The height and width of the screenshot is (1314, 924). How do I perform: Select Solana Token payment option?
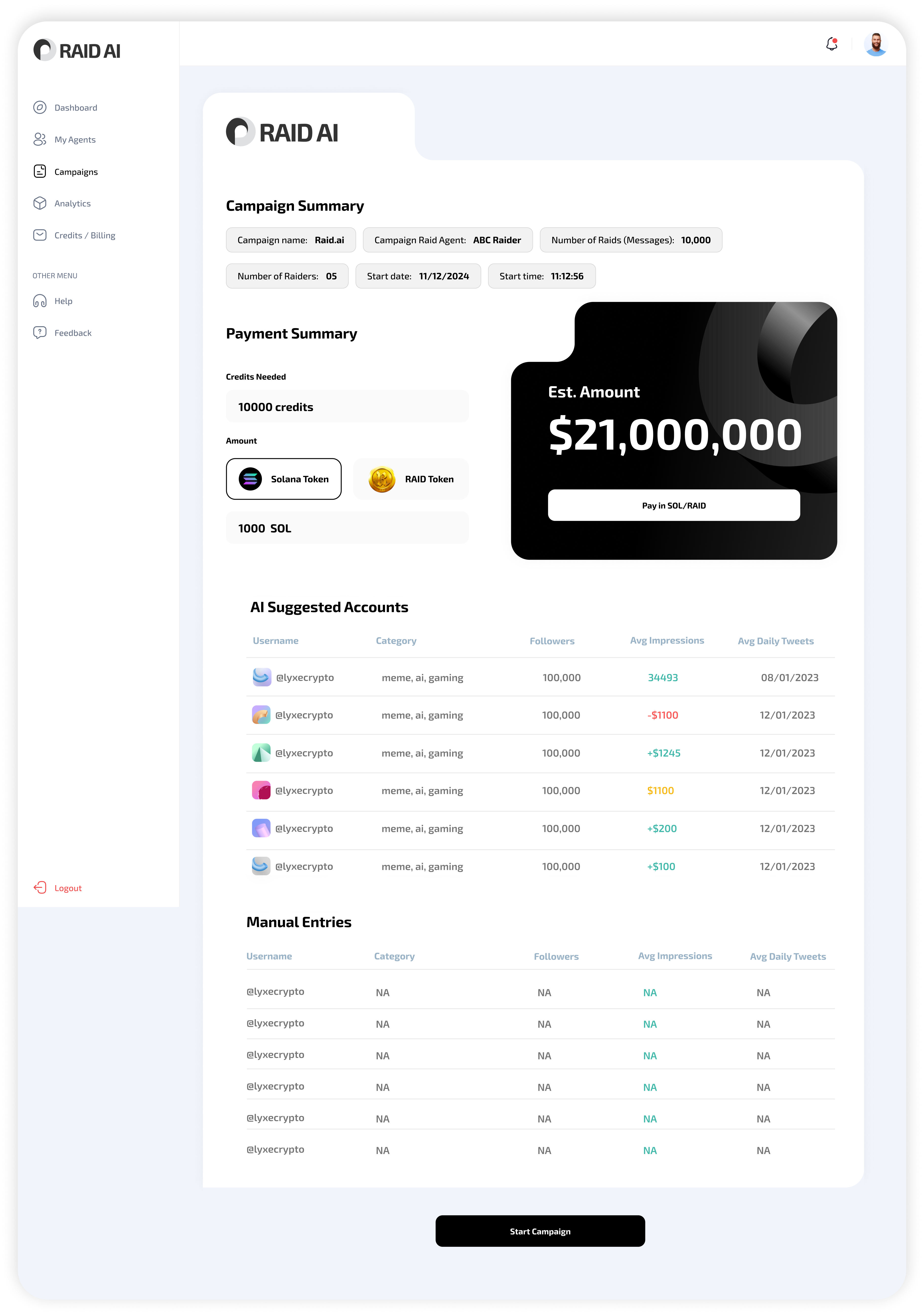coord(284,479)
